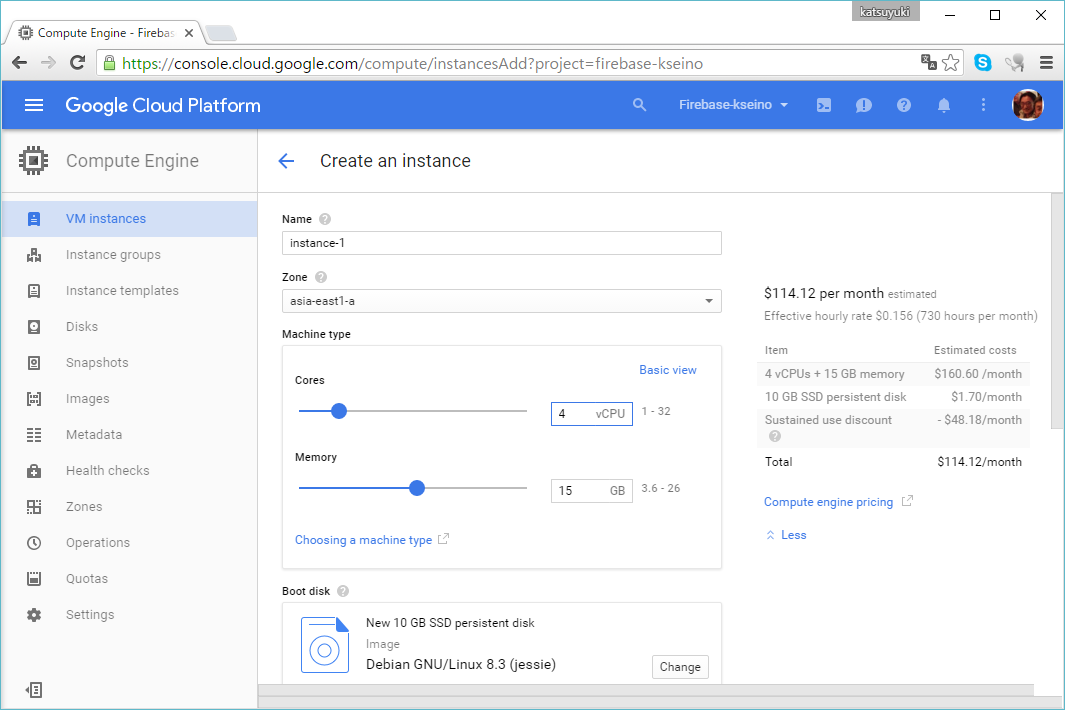Open a new browser tab

221,33
